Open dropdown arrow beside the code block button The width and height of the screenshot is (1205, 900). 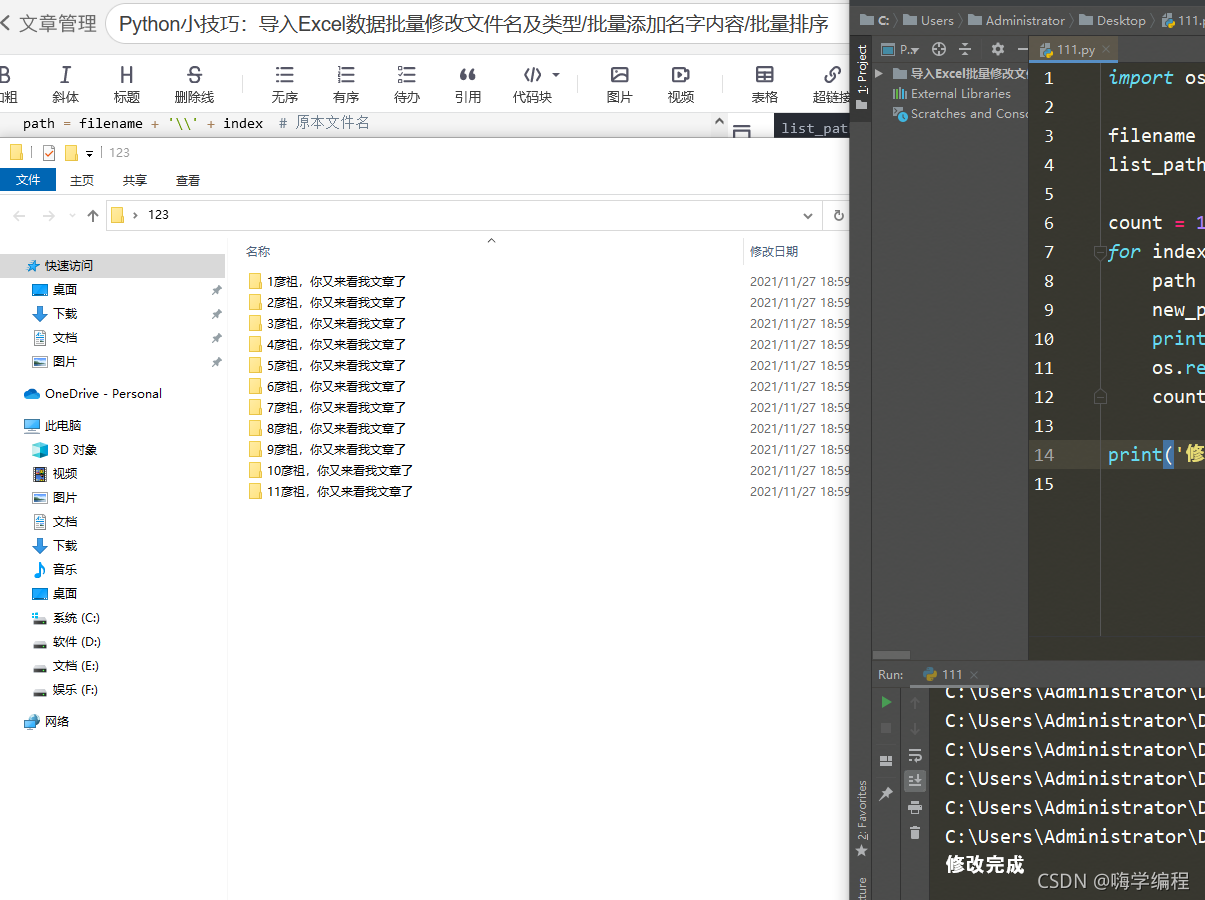pyautogui.click(x=556, y=75)
